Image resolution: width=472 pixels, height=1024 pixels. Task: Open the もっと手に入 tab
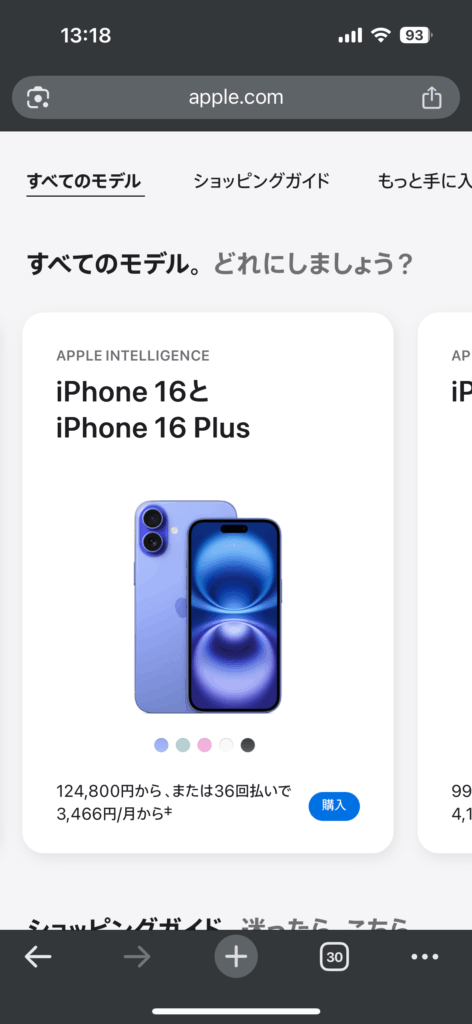tap(424, 181)
